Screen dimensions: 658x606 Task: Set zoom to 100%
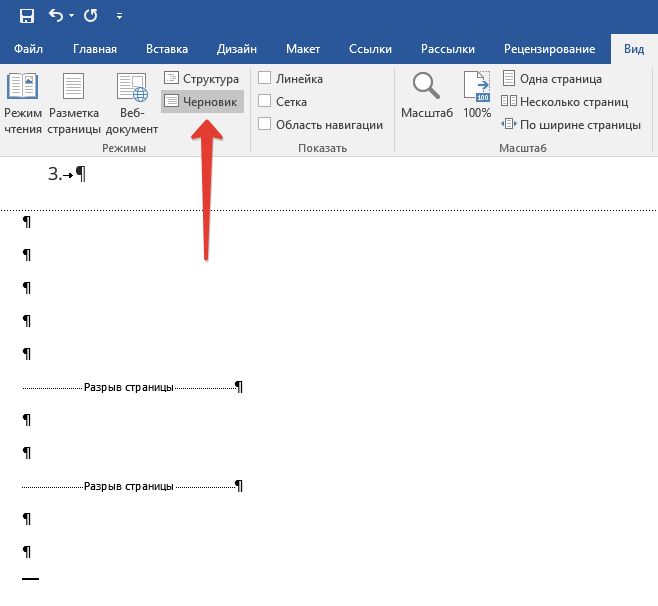point(477,96)
